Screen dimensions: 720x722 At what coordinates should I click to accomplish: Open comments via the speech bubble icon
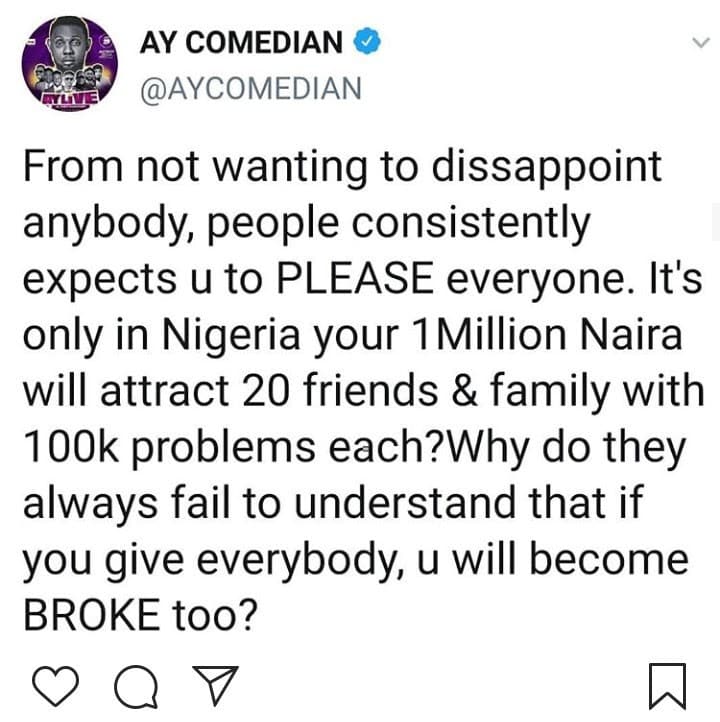137,686
